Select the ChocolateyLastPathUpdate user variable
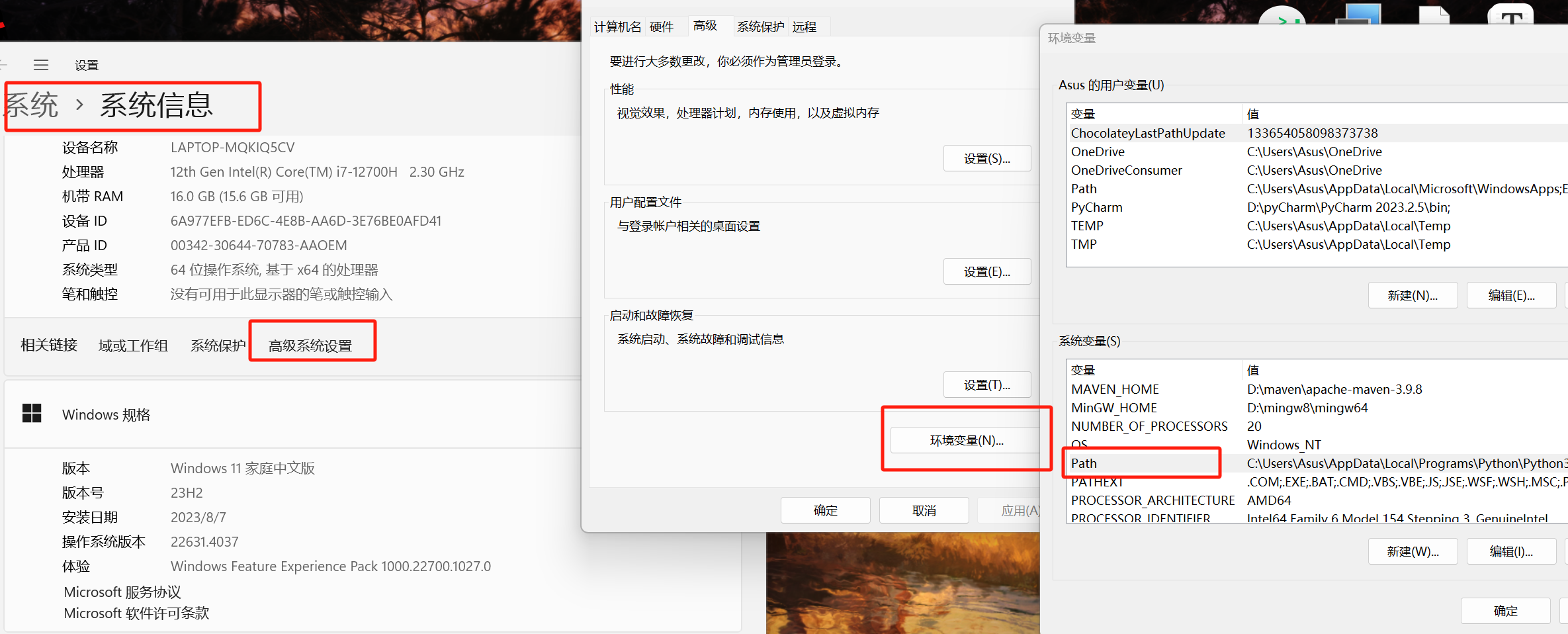1568x634 pixels. (1317, 133)
